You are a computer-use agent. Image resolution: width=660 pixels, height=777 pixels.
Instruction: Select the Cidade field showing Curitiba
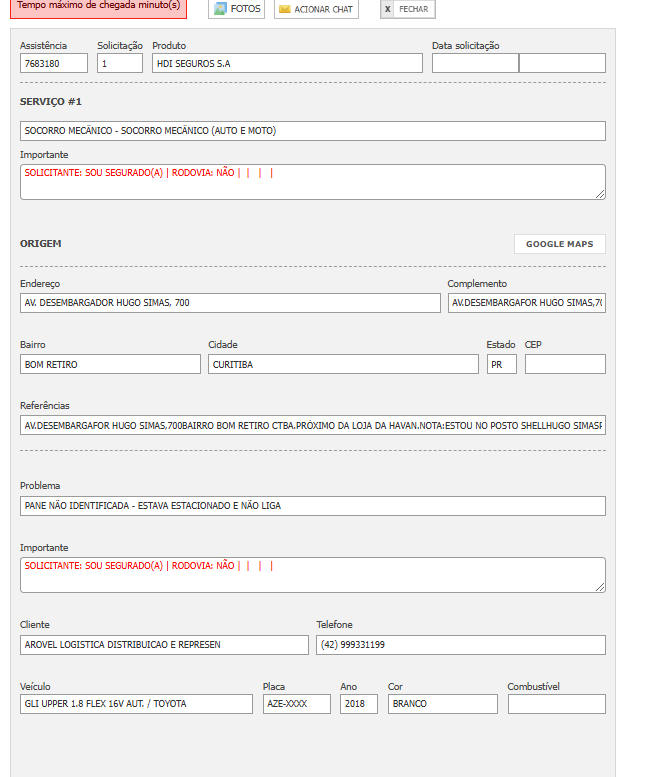click(x=343, y=364)
